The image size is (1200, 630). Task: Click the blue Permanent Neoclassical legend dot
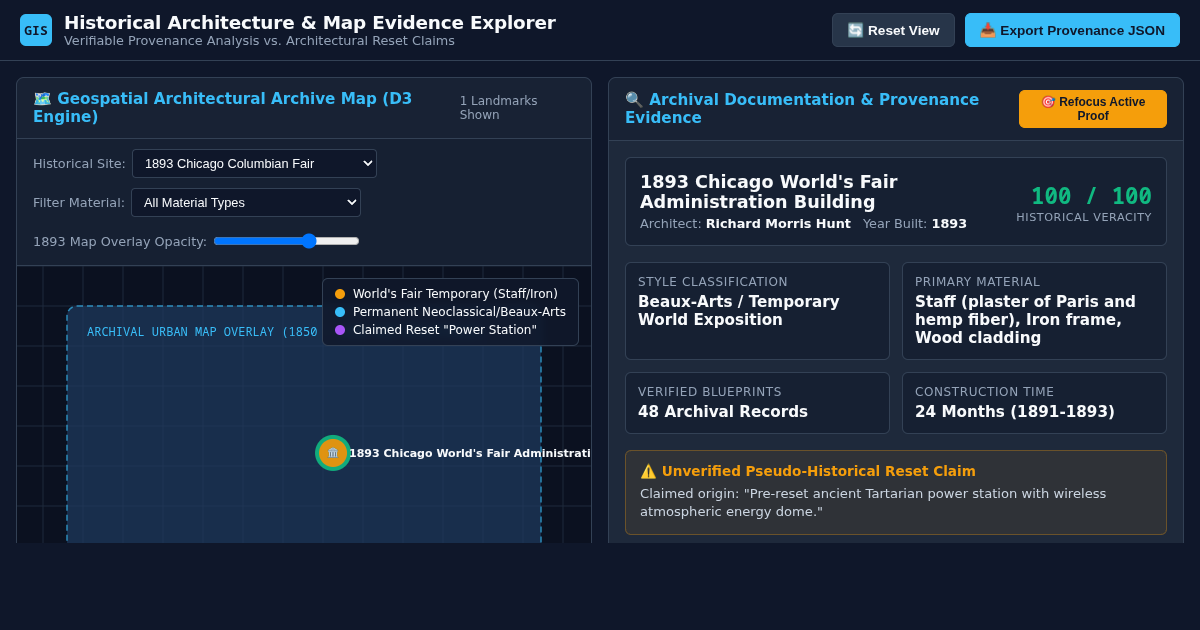340,312
